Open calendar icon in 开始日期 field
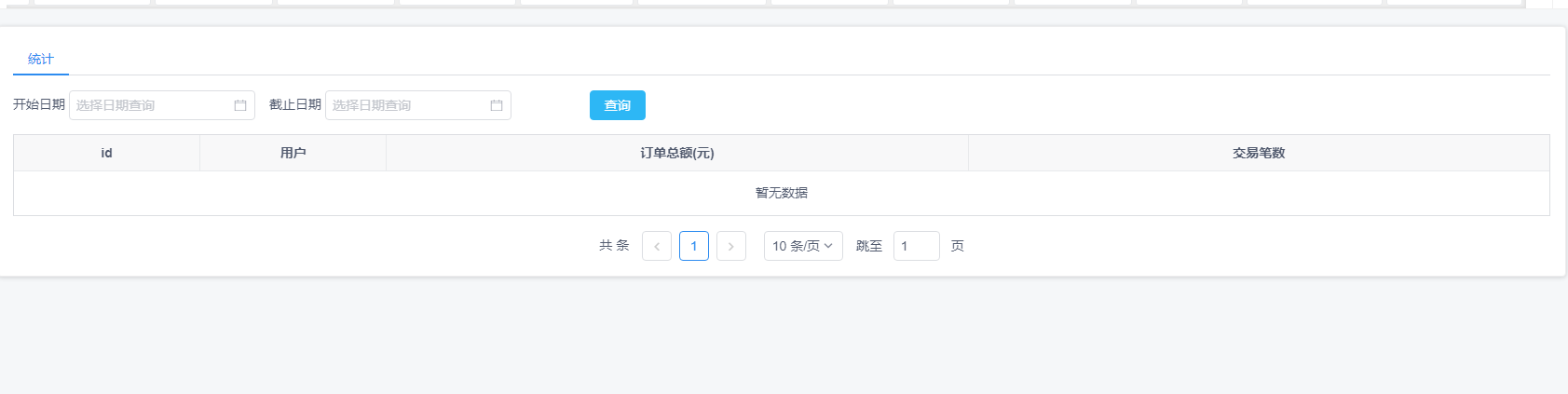Viewport: 1568px width, 394px height. [240, 105]
